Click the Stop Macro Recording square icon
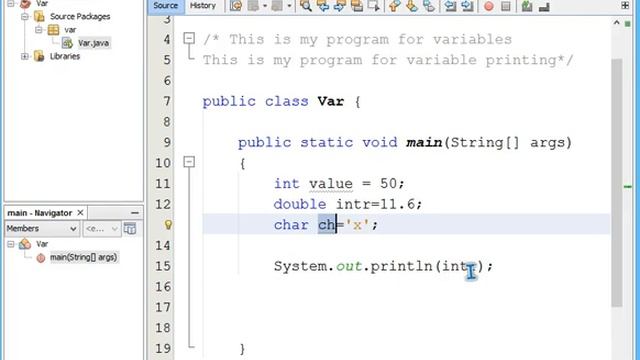Viewport: 640px width, 360px height. (505, 6)
